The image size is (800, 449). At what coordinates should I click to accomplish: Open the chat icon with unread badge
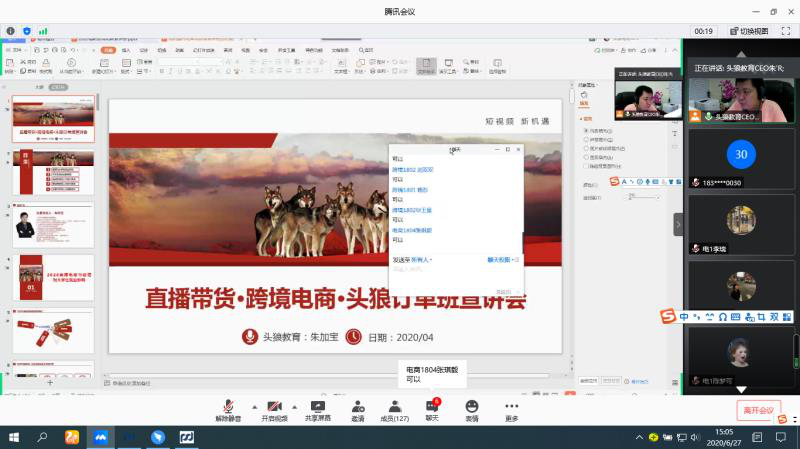[x=432, y=407]
